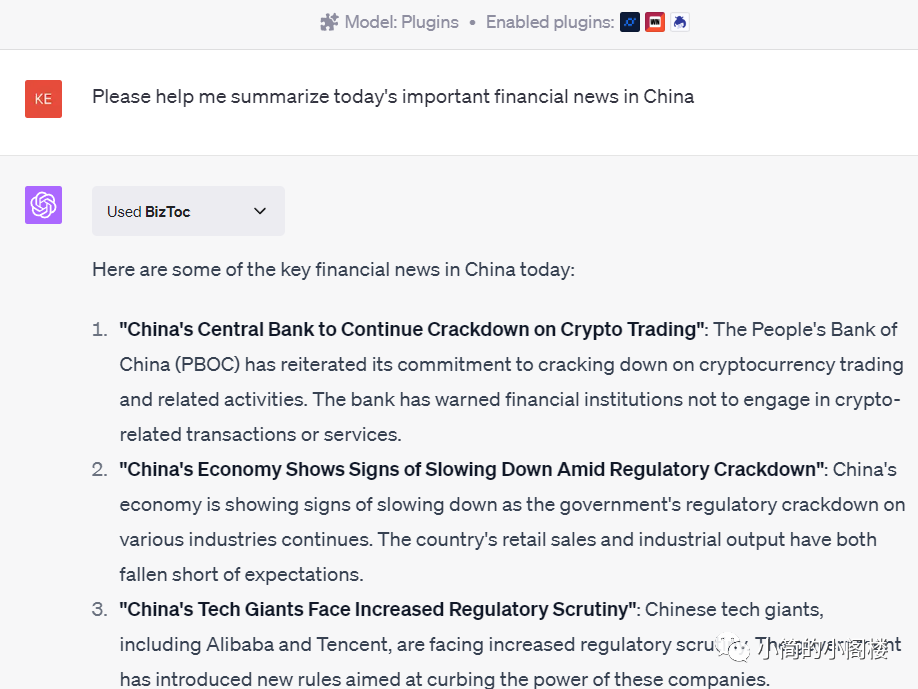918x689 pixels.
Task: Click the puzzle piece plugins icon
Action: (x=329, y=22)
